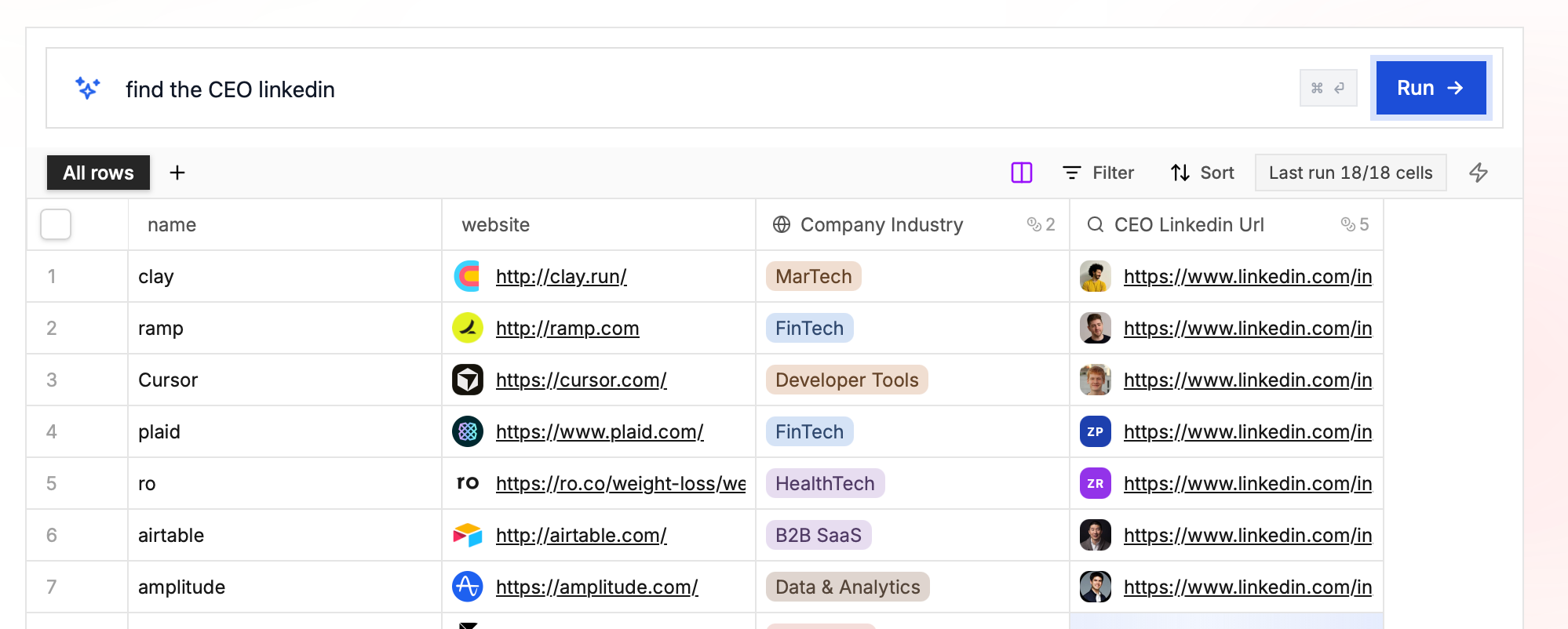Image resolution: width=1568 pixels, height=629 pixels.
Task: Open the Last run 18/18 cells status
Action: (x=1351, y=173)
